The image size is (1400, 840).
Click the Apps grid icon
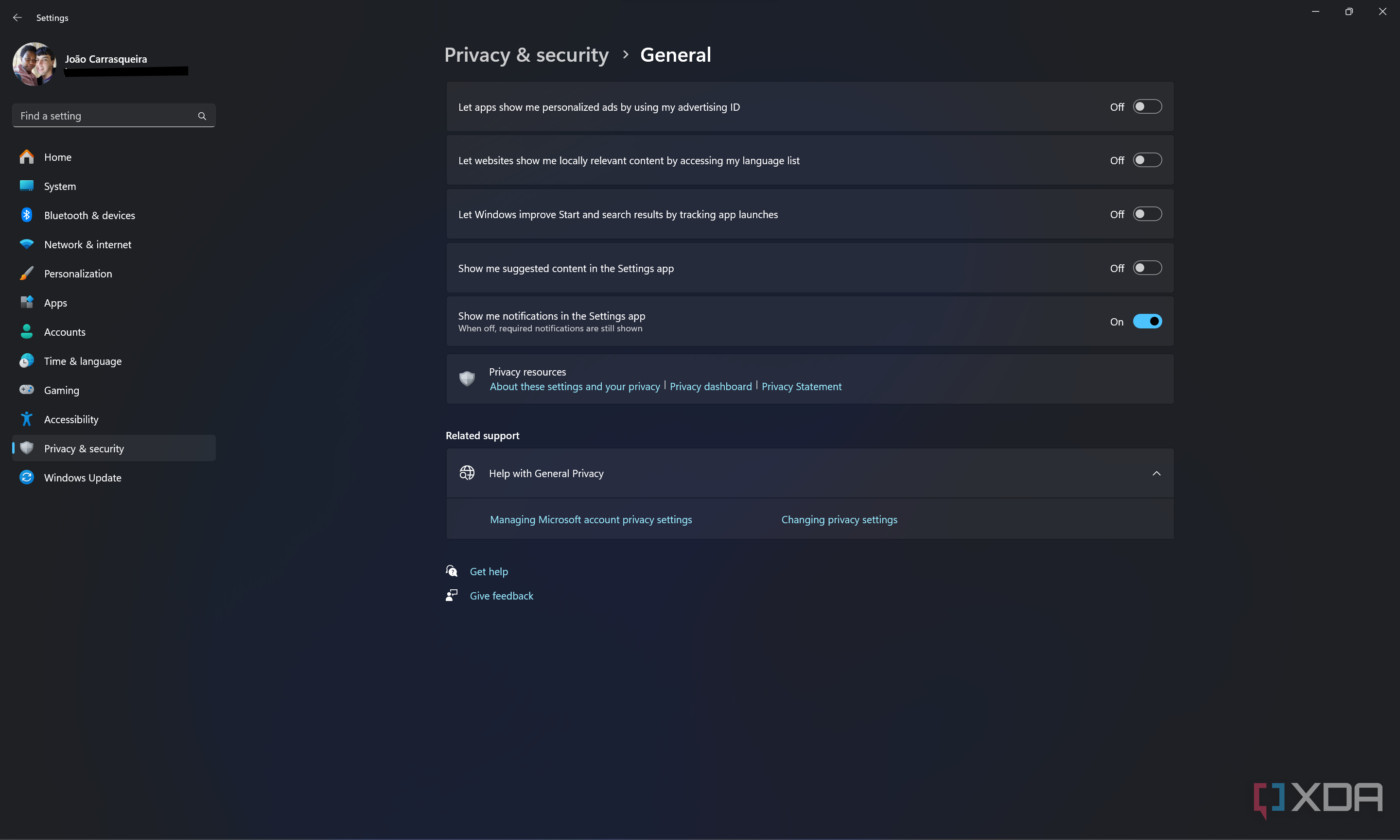[x=27, y=302]
